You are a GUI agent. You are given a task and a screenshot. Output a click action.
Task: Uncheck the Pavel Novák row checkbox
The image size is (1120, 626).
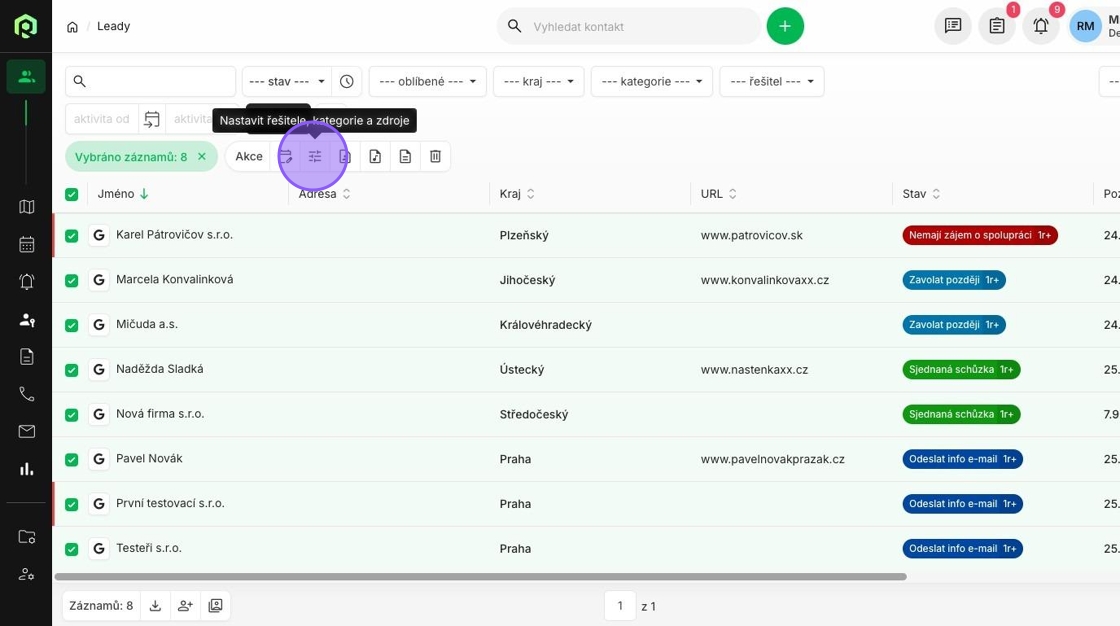(71, 459)
